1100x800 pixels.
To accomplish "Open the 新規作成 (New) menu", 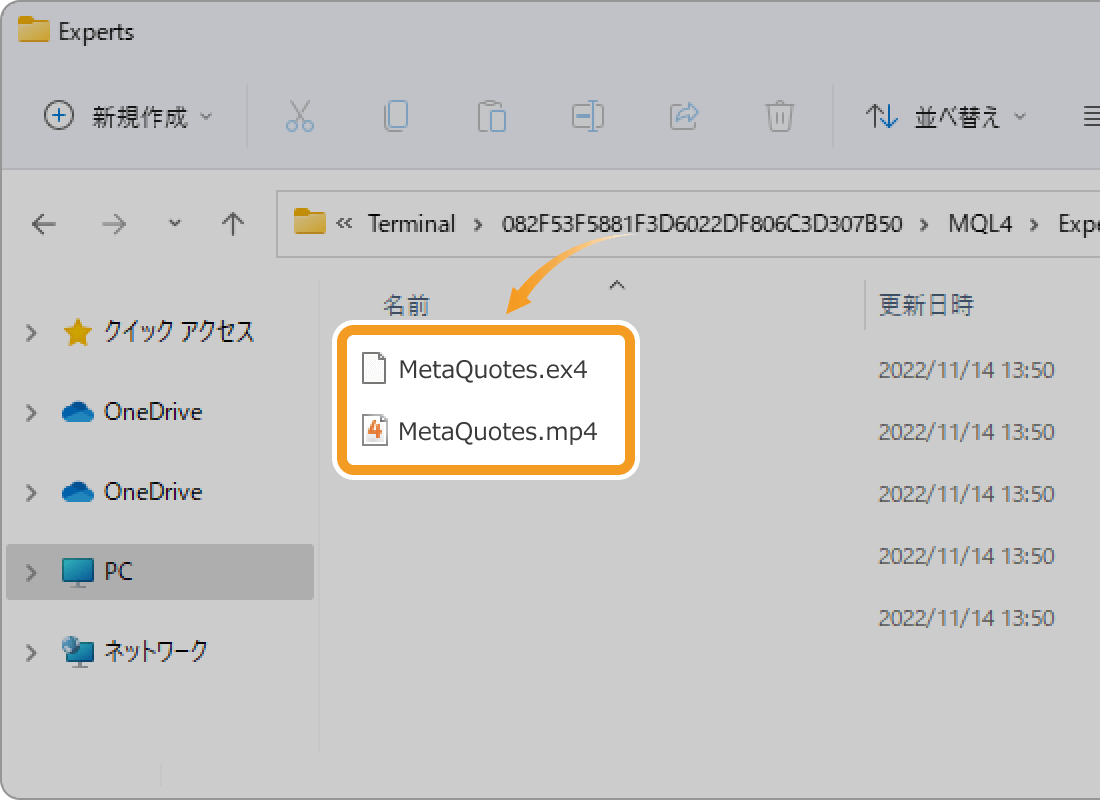I will (128, 116).
